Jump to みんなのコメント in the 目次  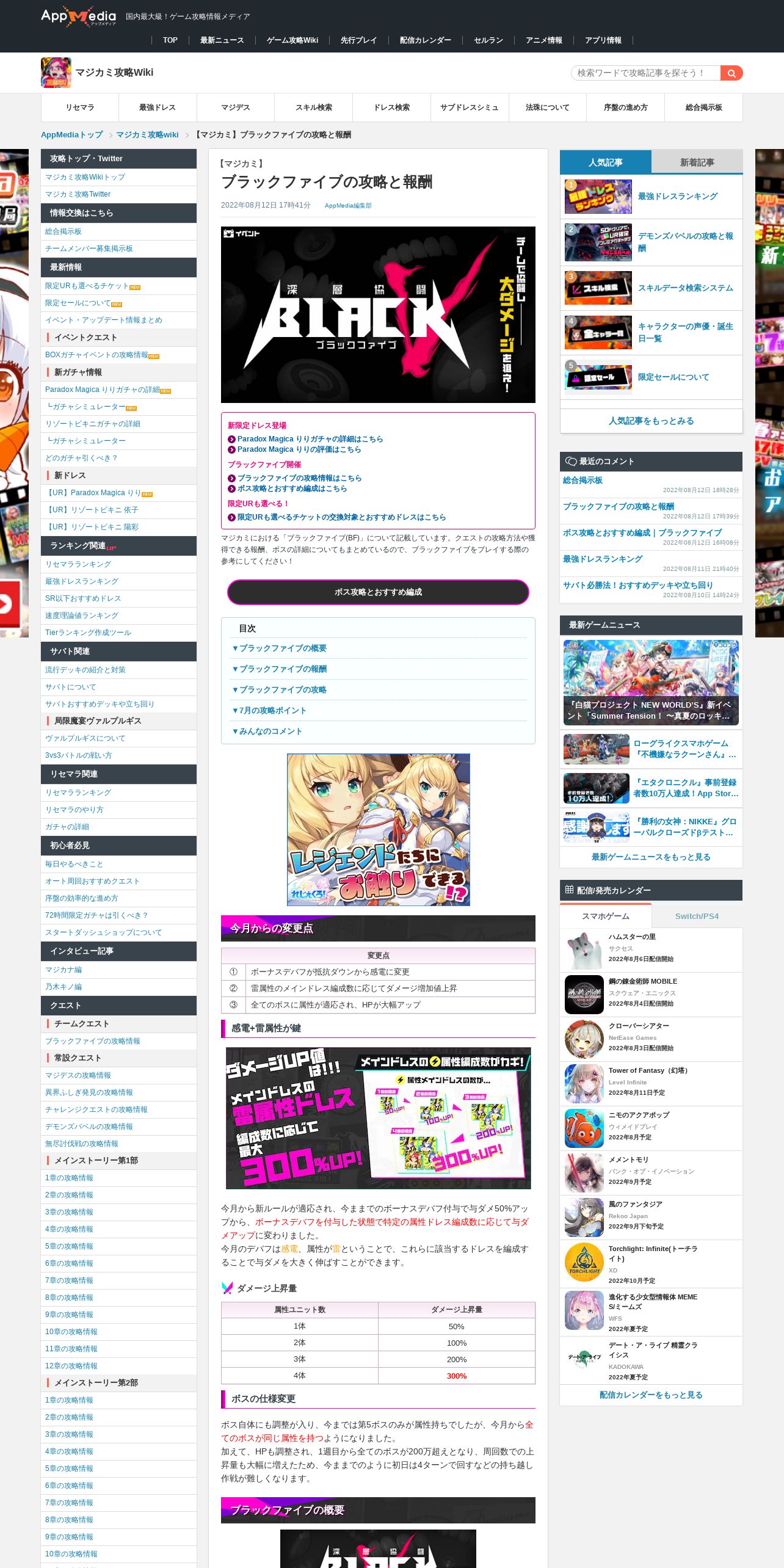coord(267,731)
